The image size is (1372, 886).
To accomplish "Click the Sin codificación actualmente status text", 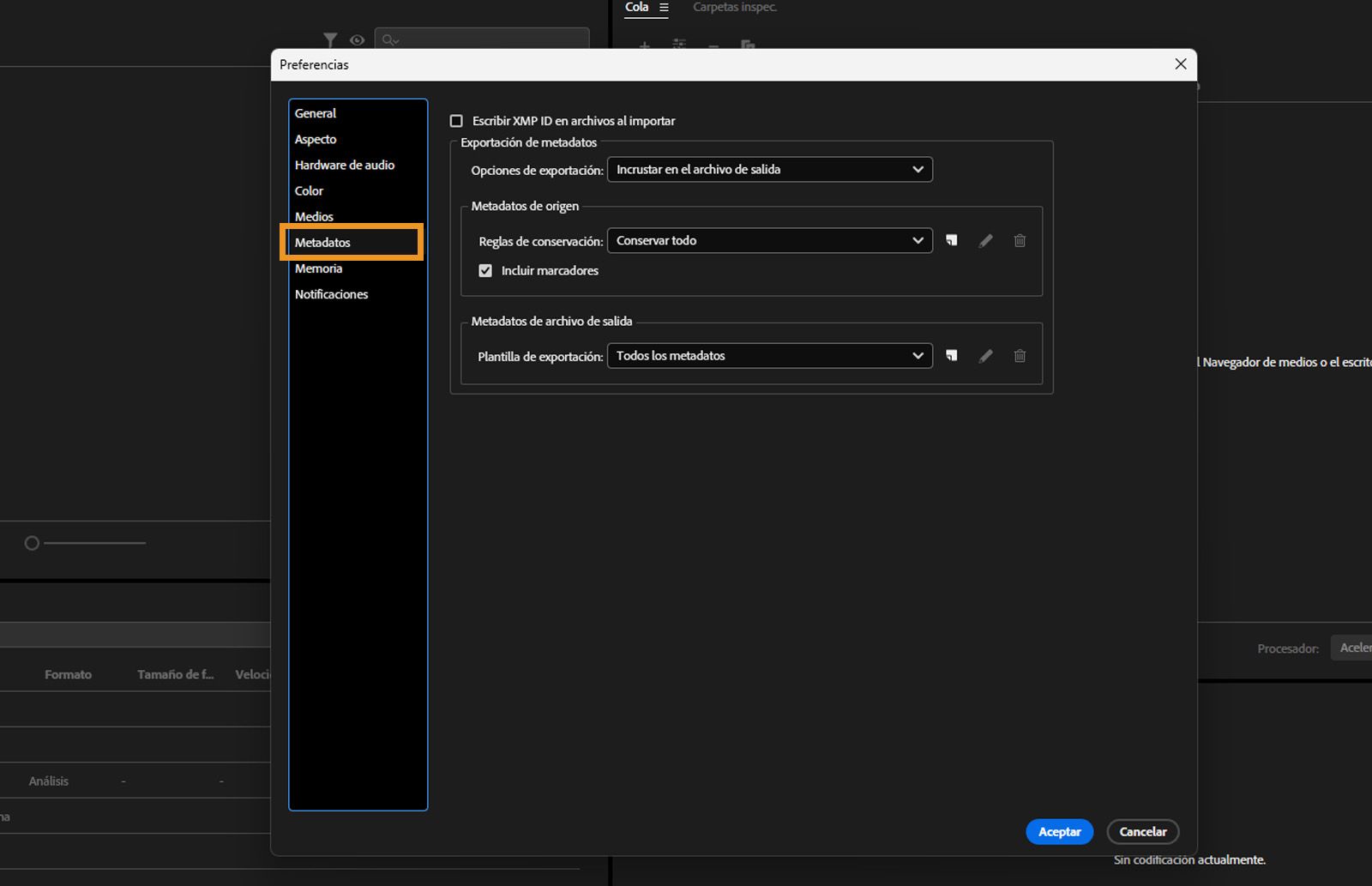I will tap(1189, 859).
